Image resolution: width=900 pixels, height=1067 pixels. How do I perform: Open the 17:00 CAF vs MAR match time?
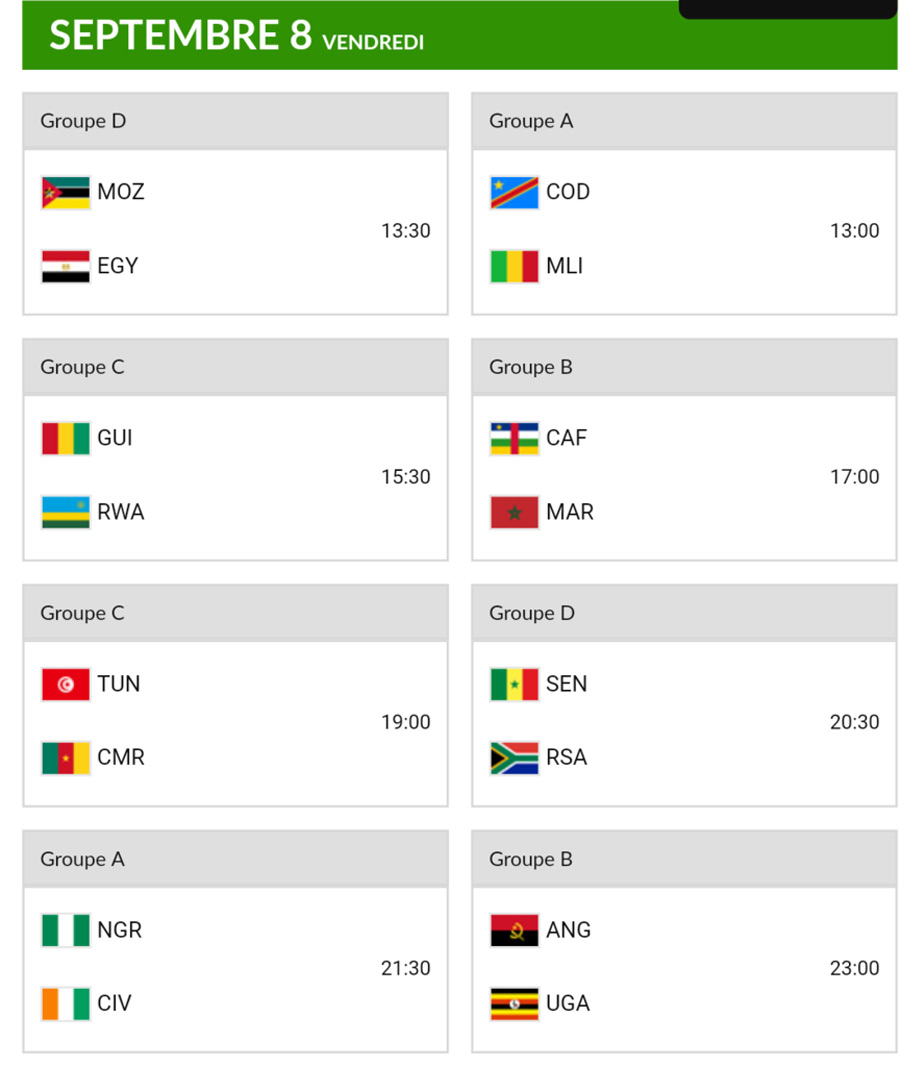[x=854, y=477]
